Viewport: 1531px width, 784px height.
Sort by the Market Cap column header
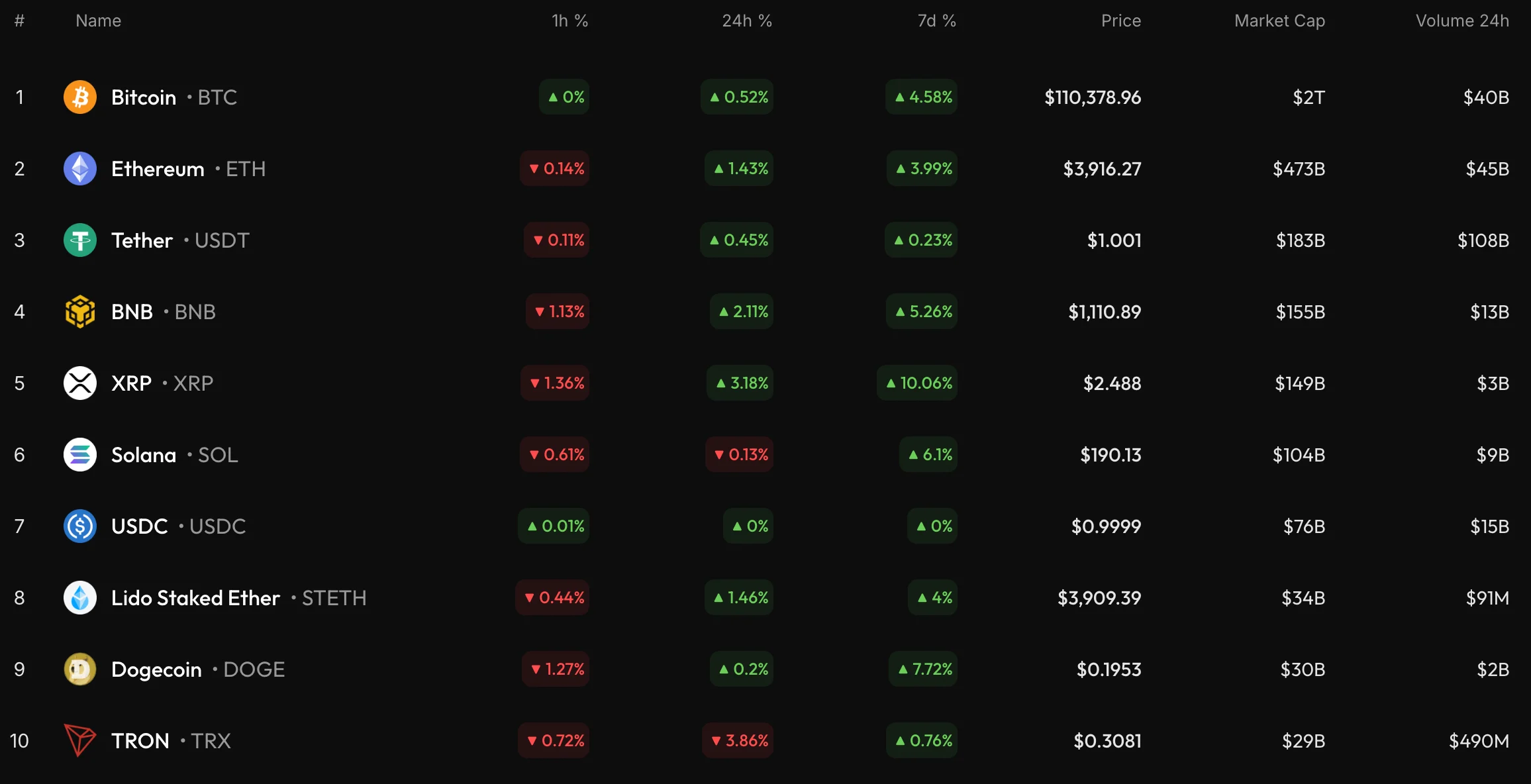point(1279,21)
